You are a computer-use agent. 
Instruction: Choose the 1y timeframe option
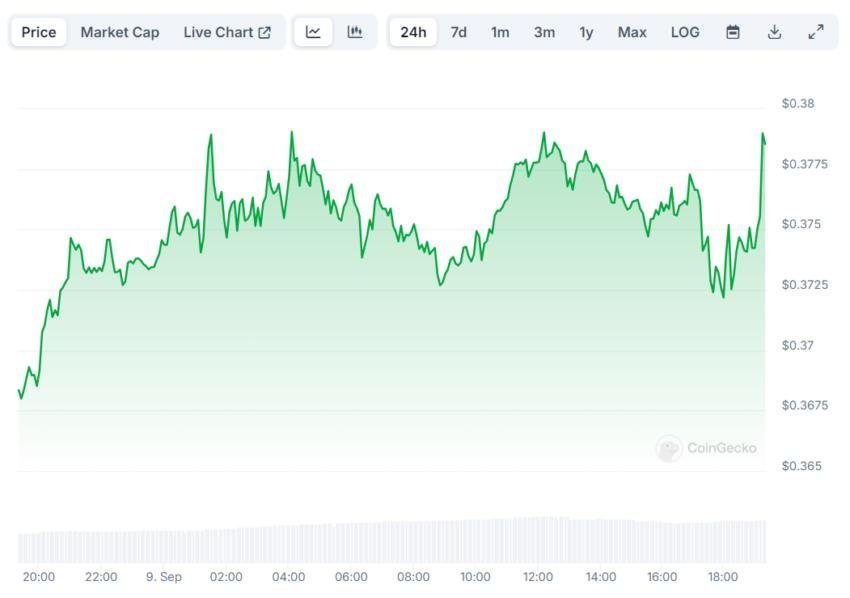(x=586, y=31)
